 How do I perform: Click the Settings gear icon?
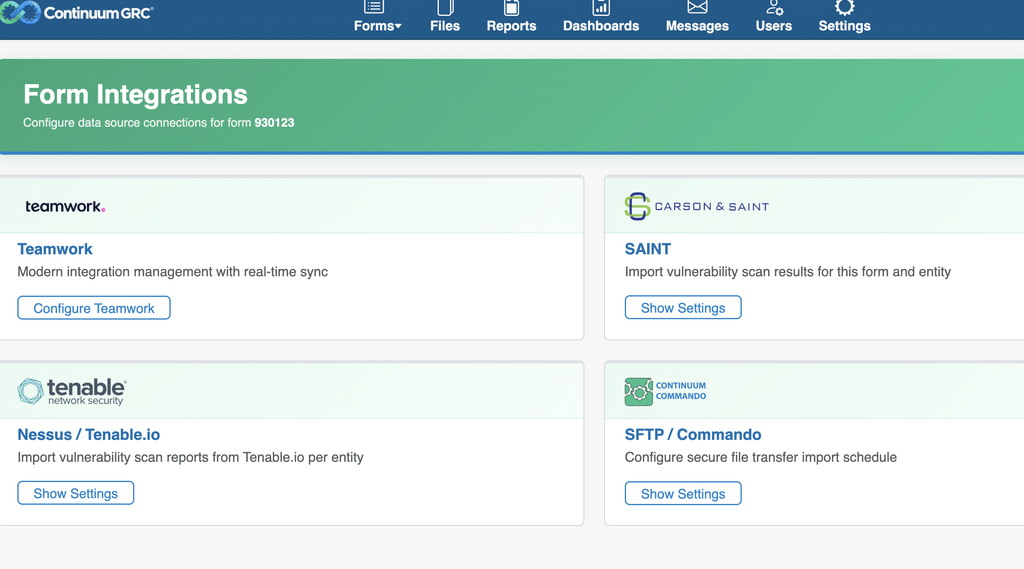844,7
